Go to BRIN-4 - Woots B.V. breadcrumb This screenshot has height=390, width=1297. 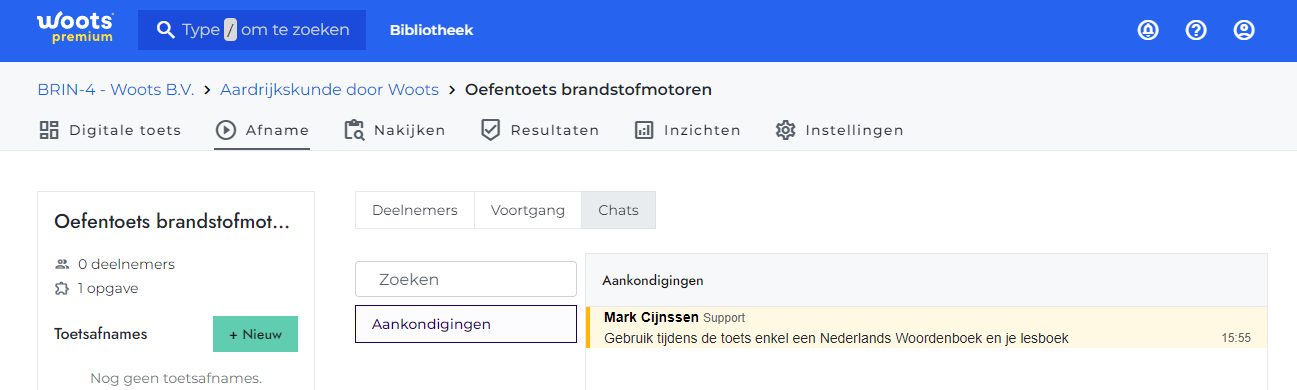116,90
